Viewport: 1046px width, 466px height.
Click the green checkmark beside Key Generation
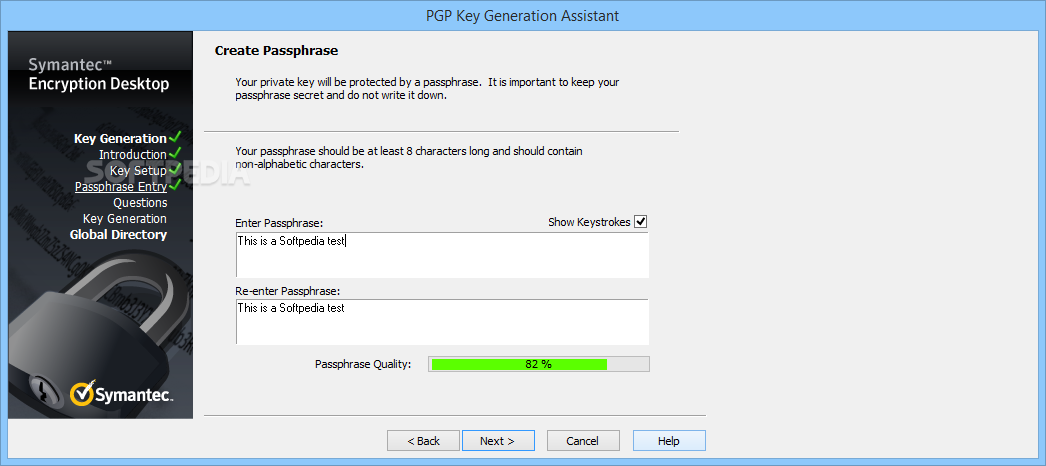pyautogui.click(x=175, y=137)
